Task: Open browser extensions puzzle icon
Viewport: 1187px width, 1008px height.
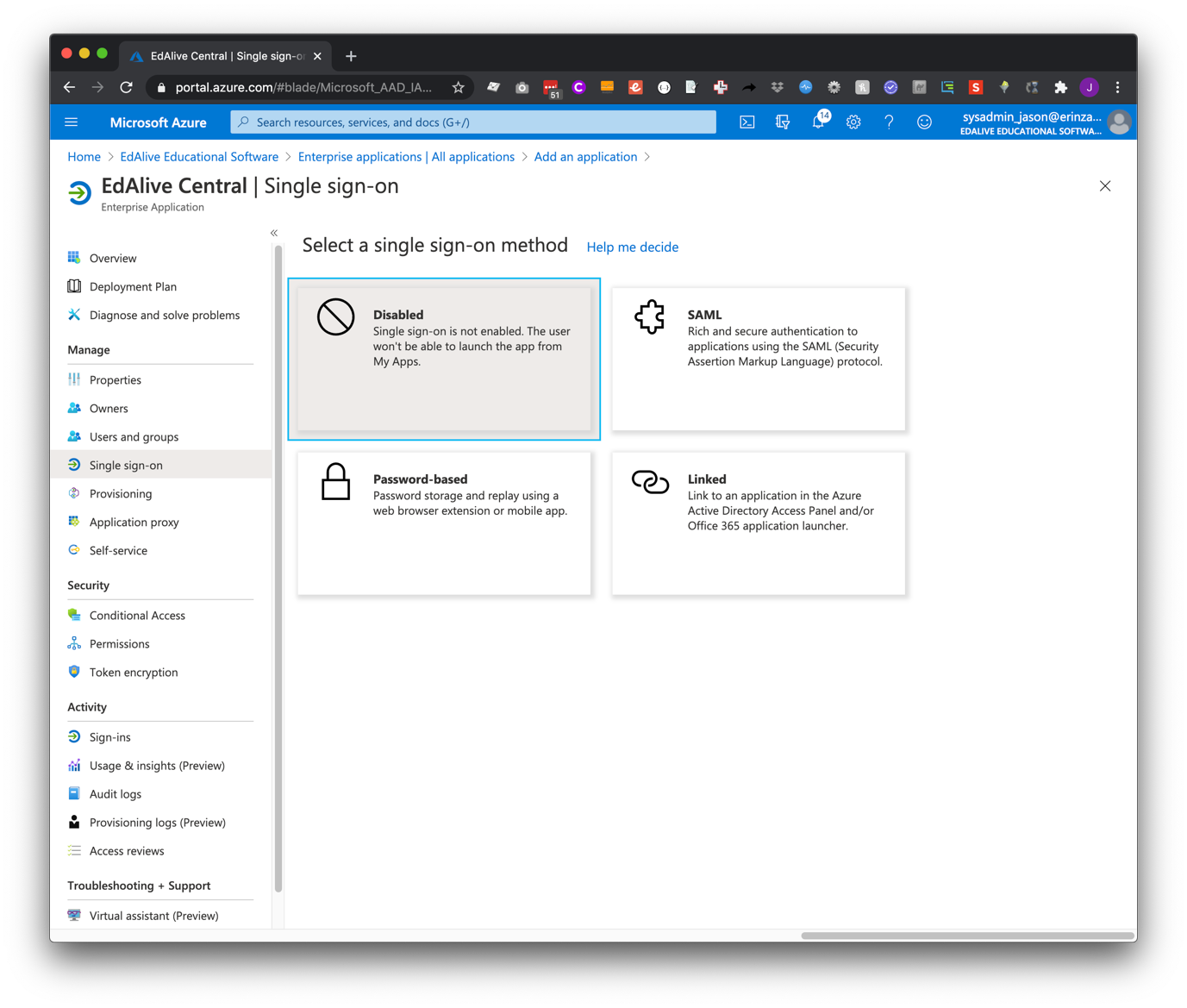Action: pyautogui.click(x=1061, y=87)
